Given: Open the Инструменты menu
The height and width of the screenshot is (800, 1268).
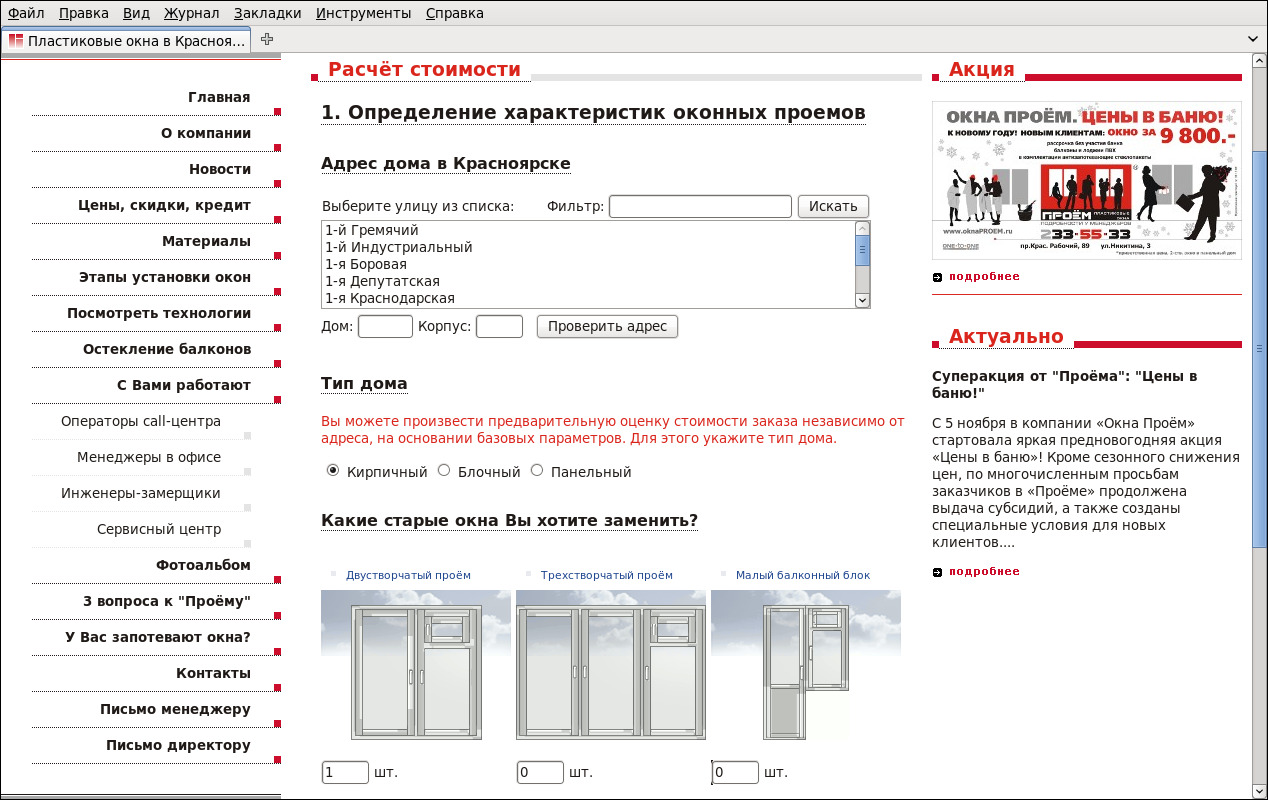Looking at the screenshot, I should [363, 13].
